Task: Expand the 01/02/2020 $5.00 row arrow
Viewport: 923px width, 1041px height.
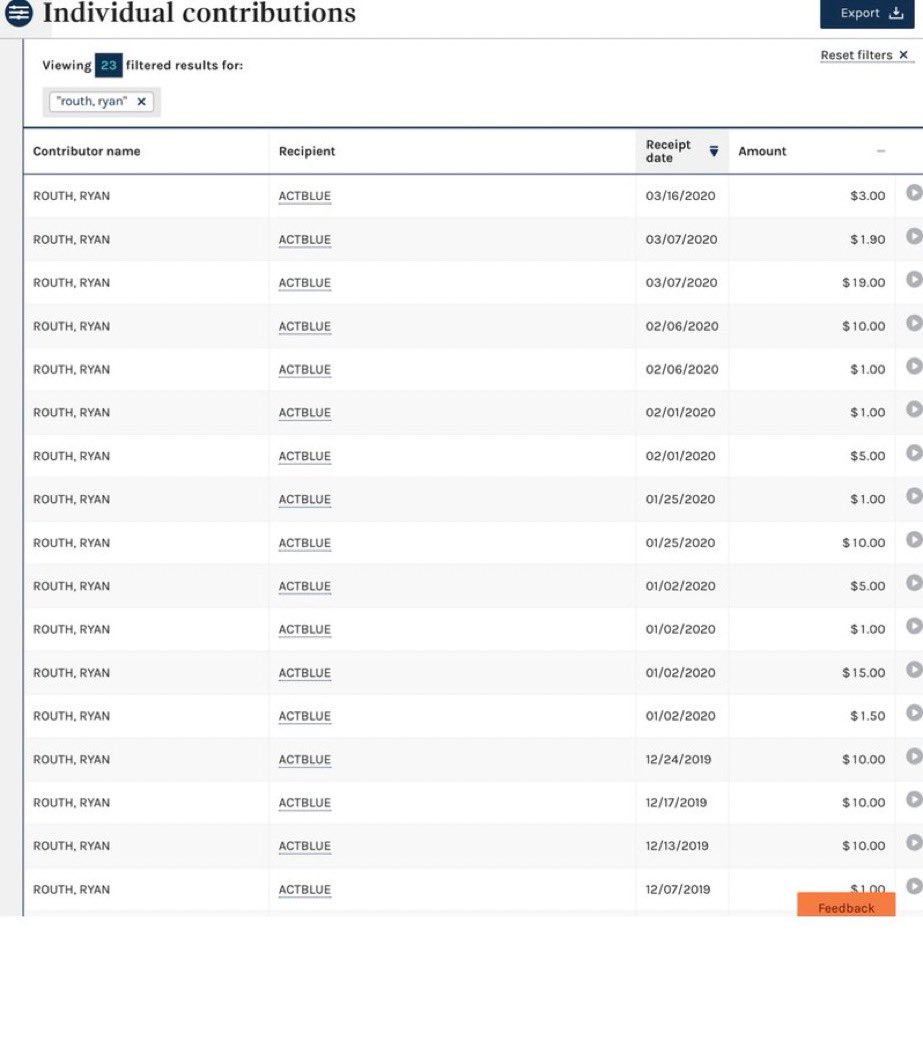Action: pos(914,582)
